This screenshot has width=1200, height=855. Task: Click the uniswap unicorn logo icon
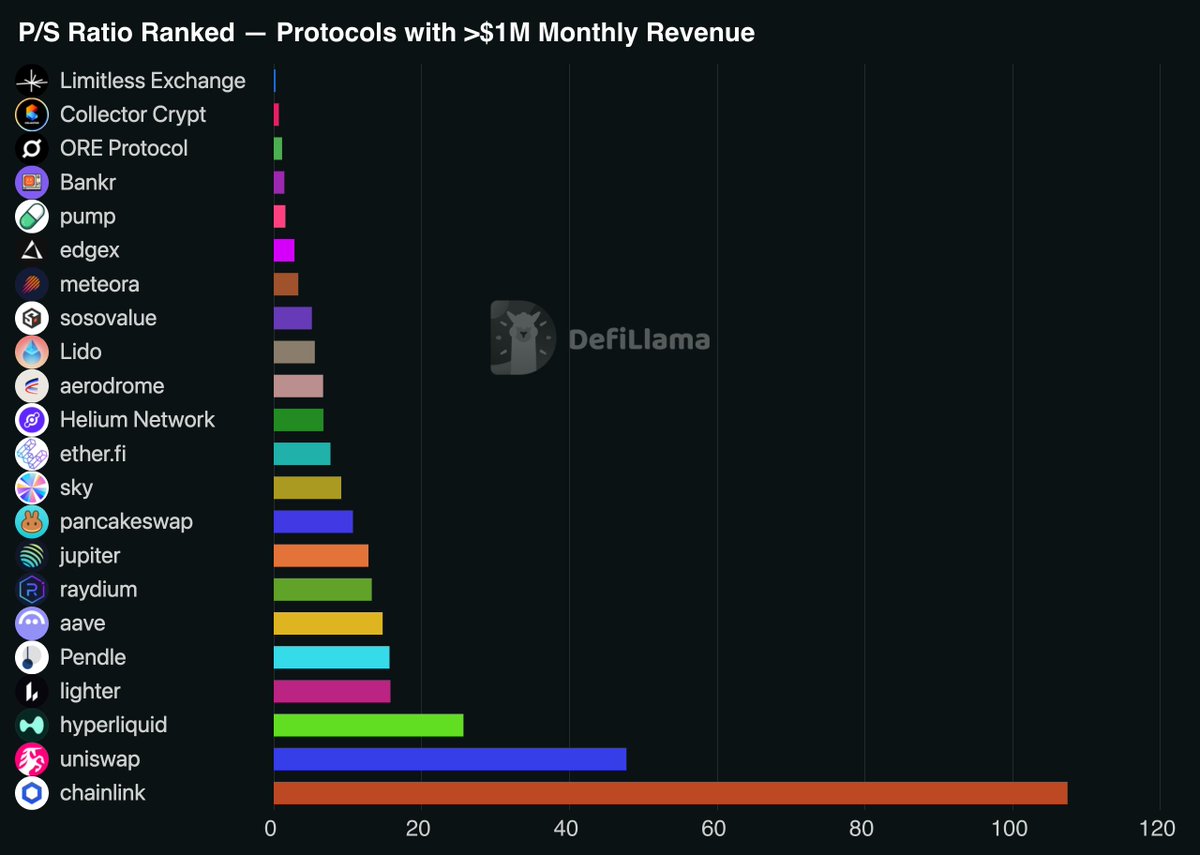coord(32,759)
